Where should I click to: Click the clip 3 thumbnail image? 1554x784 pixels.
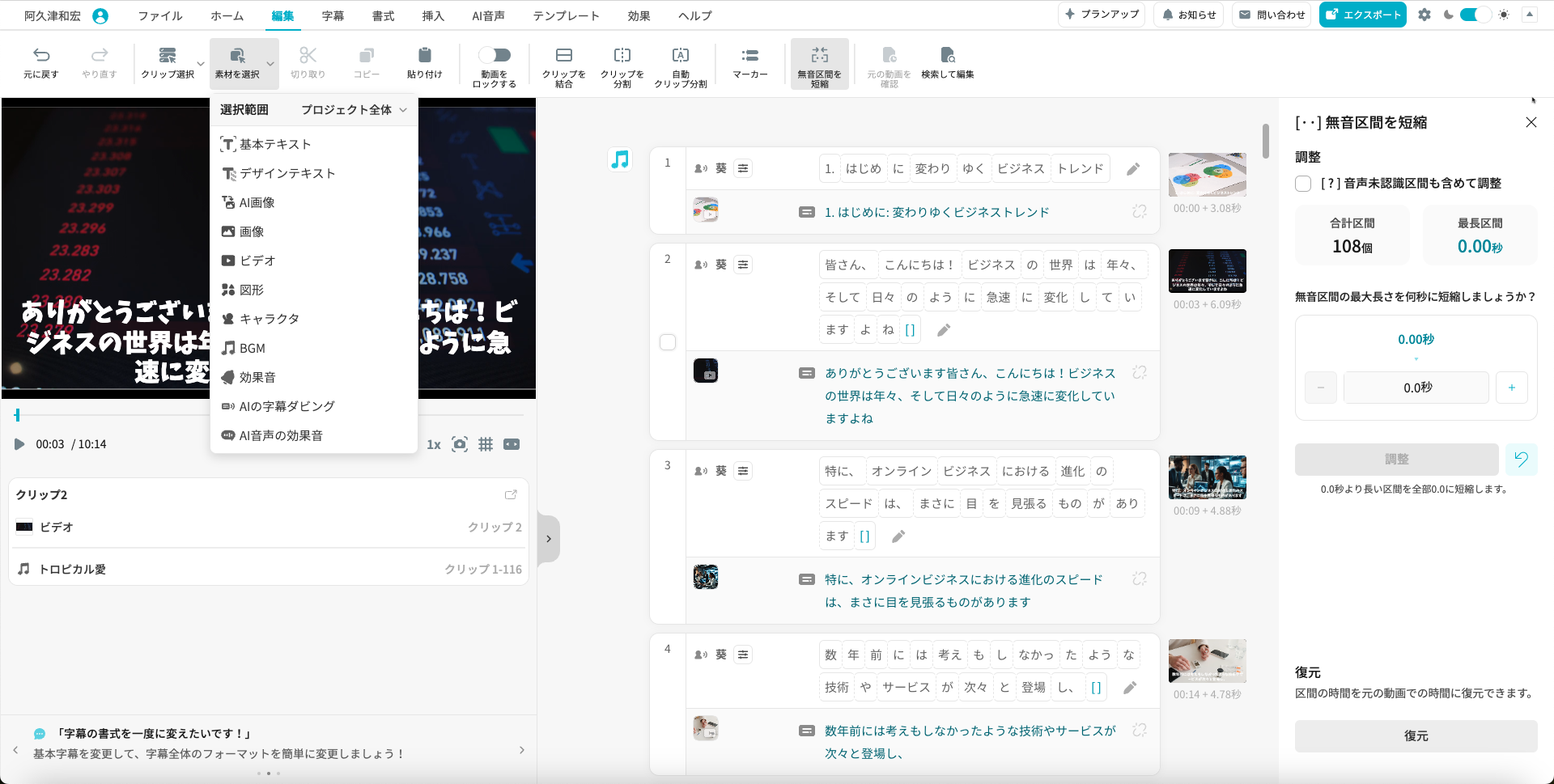point(1208,477)
